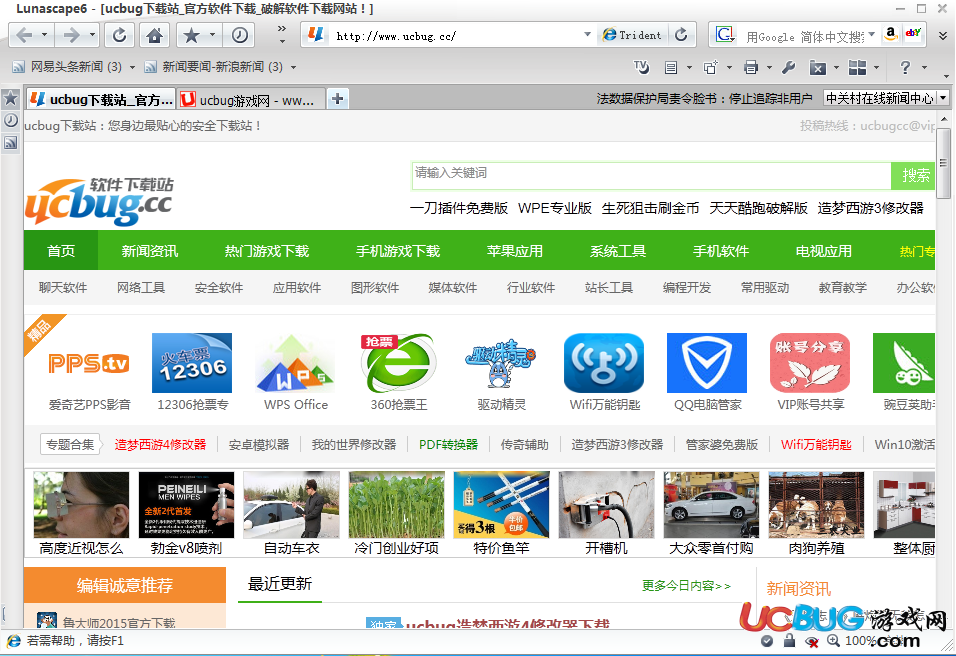956x656 pixels.
Task: Expand the help question mark dropdown arrow
Action: [924, 67]
